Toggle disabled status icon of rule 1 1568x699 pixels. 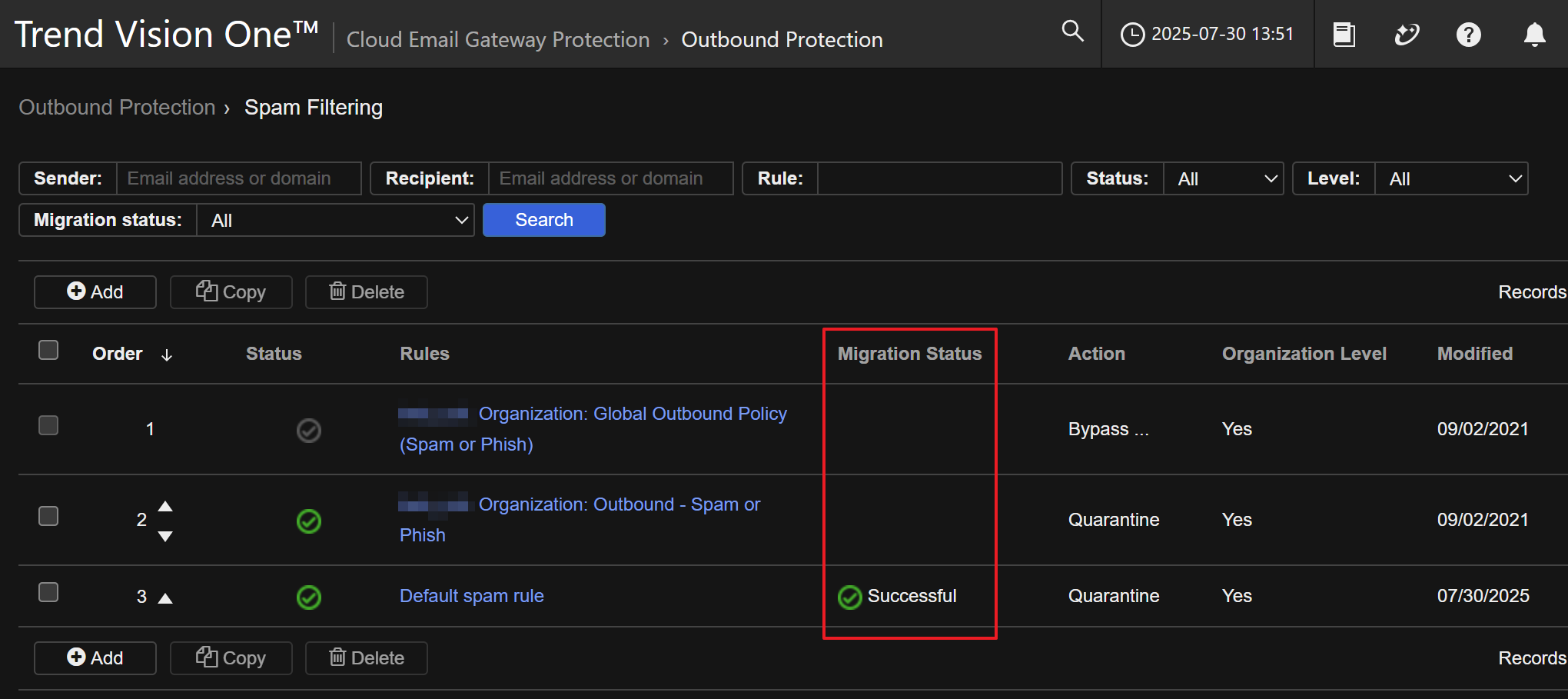tap(309, 430)
